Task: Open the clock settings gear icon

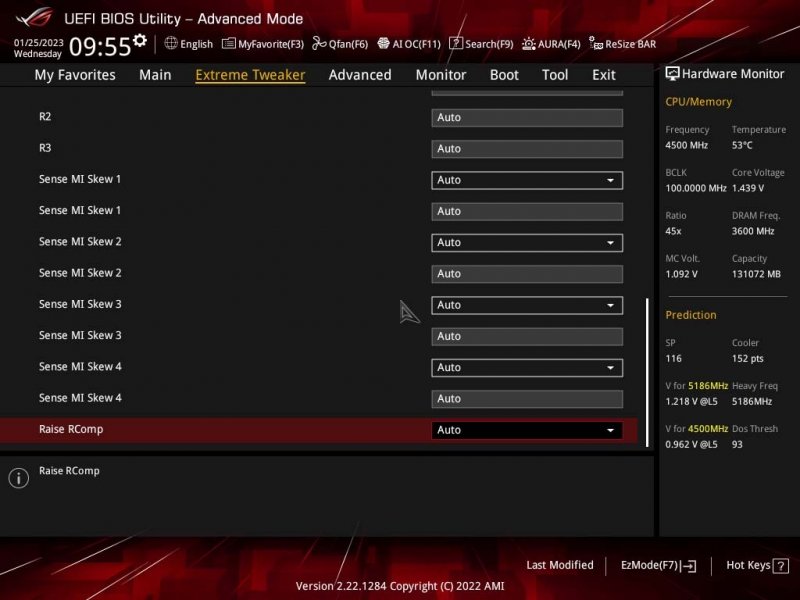Action: (x=139, y=40)
